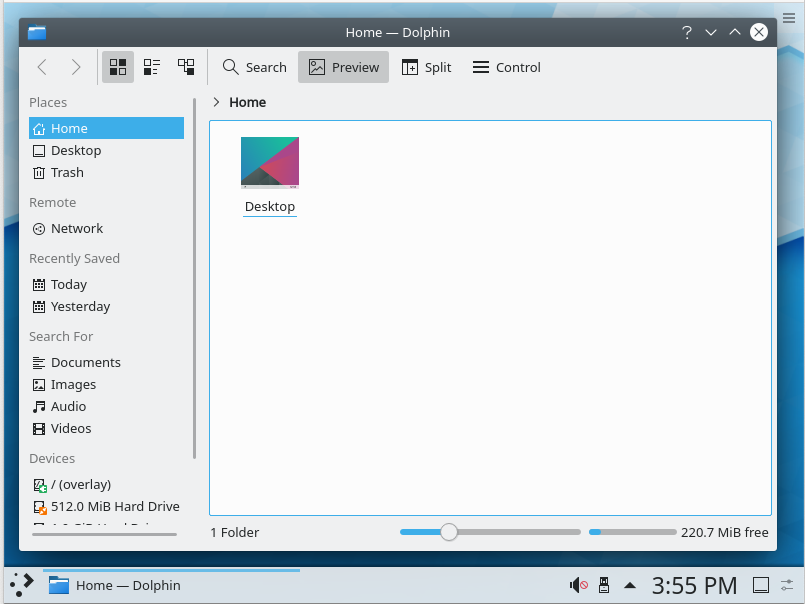Select the Desktop folder thumbnail

click(x=270, y=163)
